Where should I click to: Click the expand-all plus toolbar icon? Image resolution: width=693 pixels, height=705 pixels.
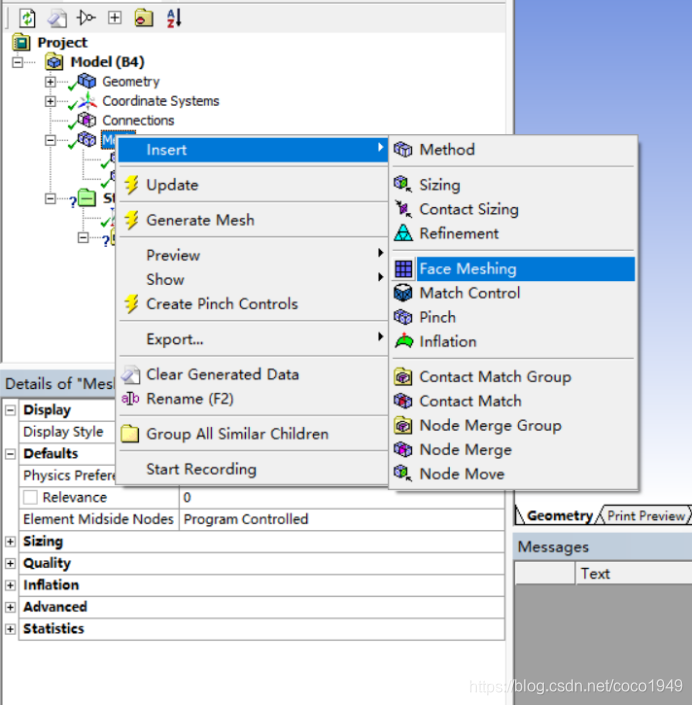click(x=115, y=18)
